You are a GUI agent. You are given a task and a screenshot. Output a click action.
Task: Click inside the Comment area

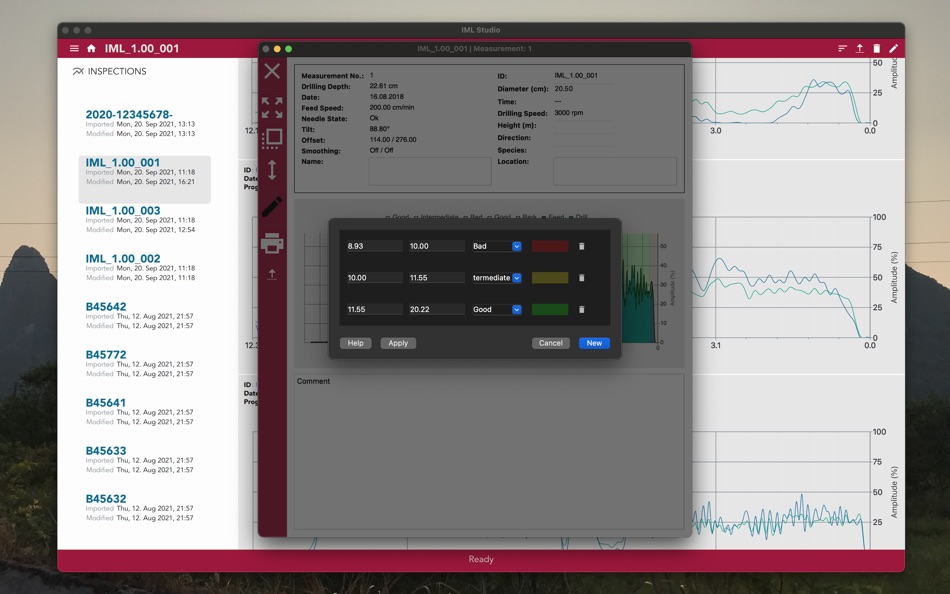coord(489,452)
